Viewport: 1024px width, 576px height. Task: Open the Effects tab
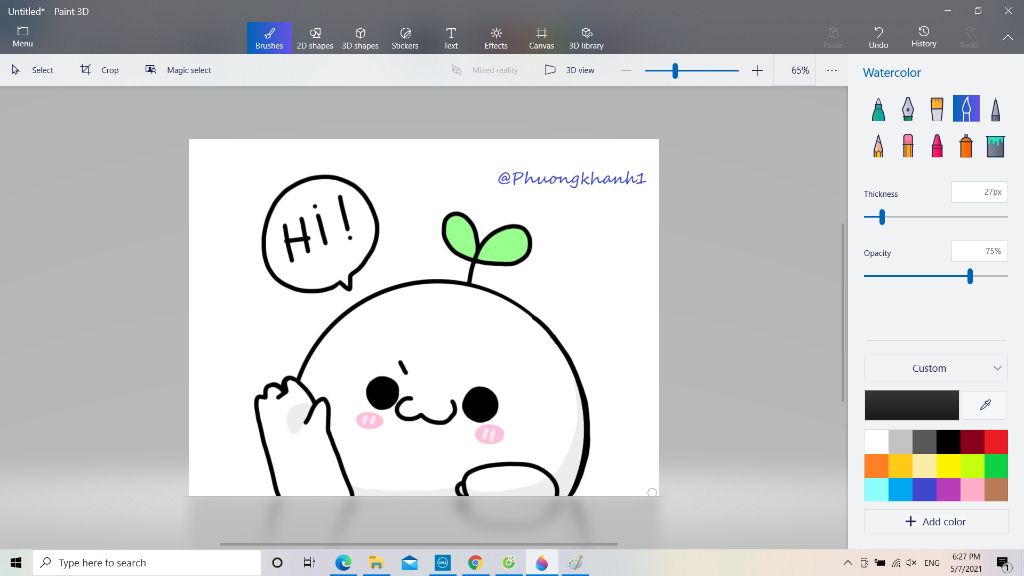(496, 37)
